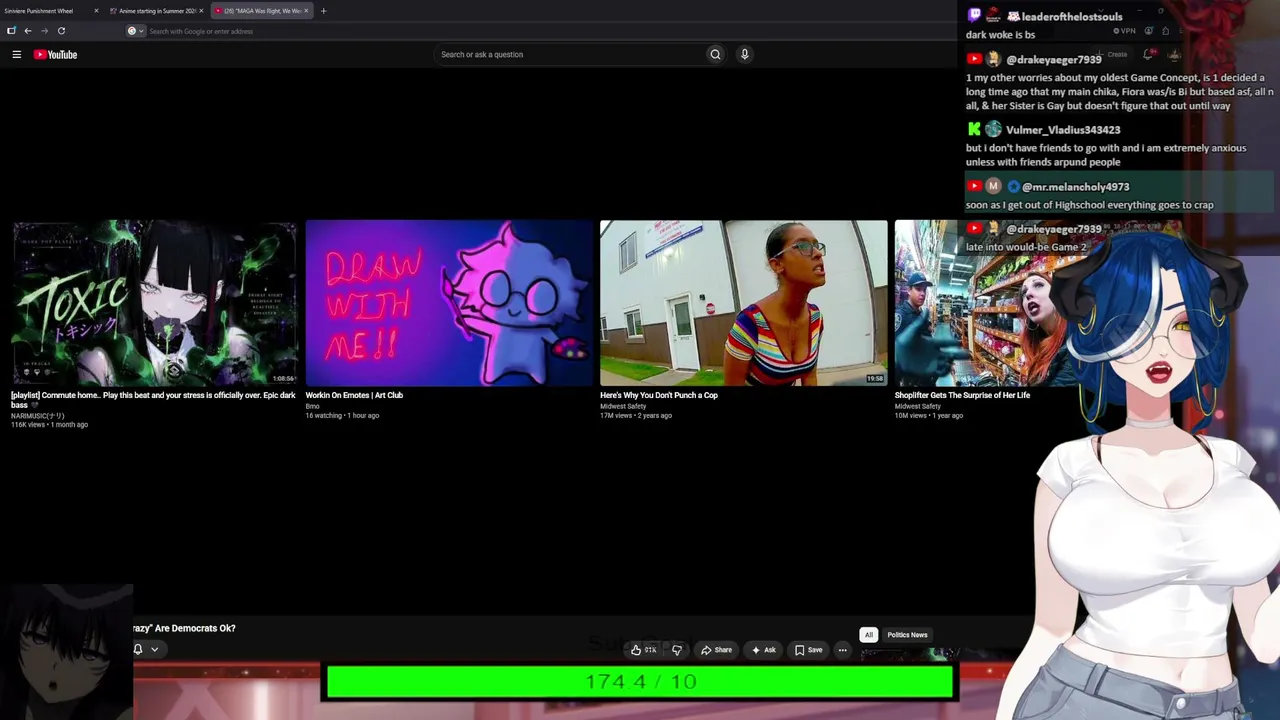Screen dimensions: 1280x720
Task: Open Here's Why You Don't Punch a Cop thumbnail
Action: pyautogui.click(x=743, y=303)
